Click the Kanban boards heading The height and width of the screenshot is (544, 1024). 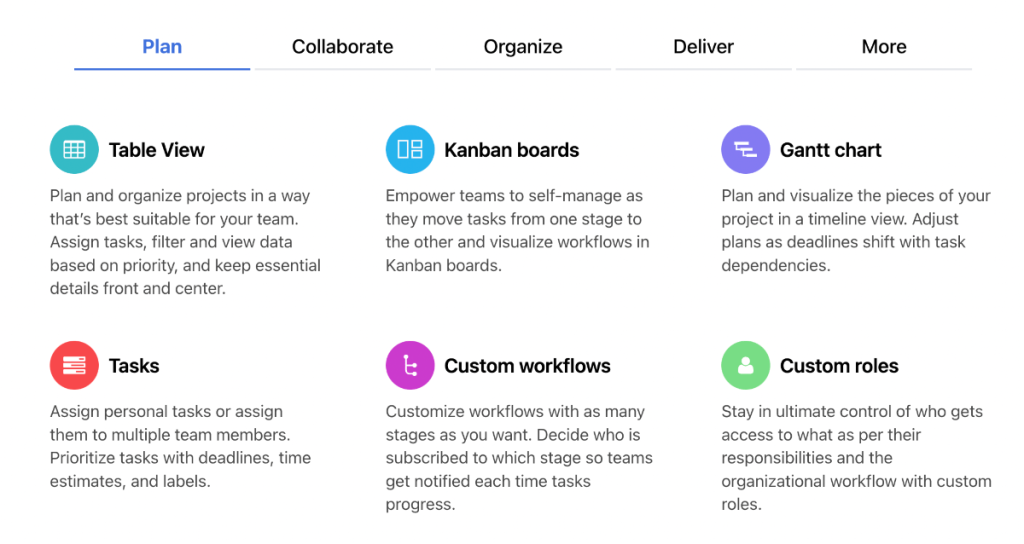point(512,151)
